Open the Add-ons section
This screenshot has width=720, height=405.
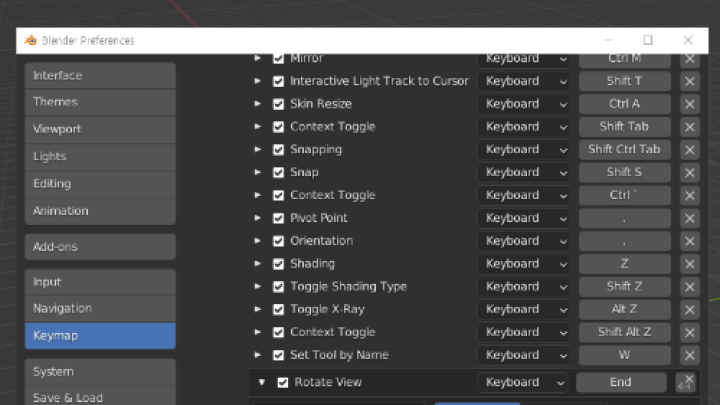[100, 247]
